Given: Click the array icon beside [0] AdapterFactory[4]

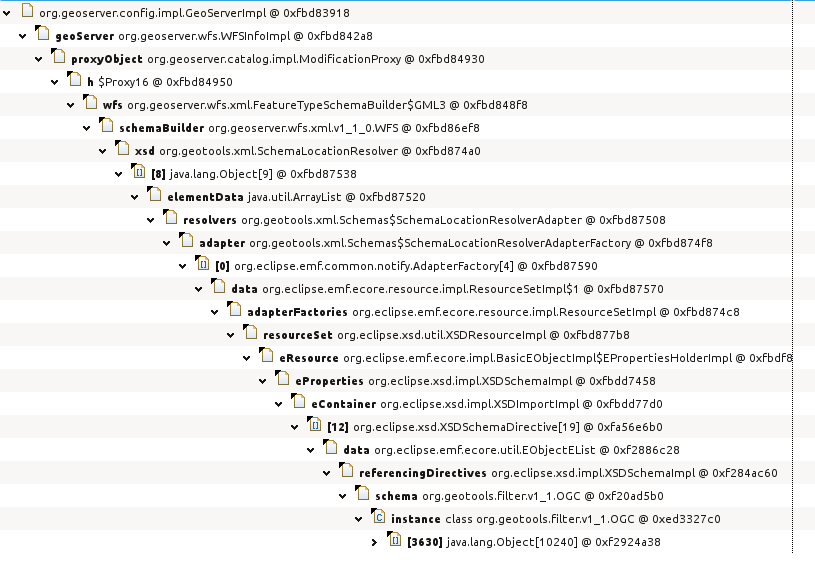Looking at the screenshot, I should click(x=203, y=262).
